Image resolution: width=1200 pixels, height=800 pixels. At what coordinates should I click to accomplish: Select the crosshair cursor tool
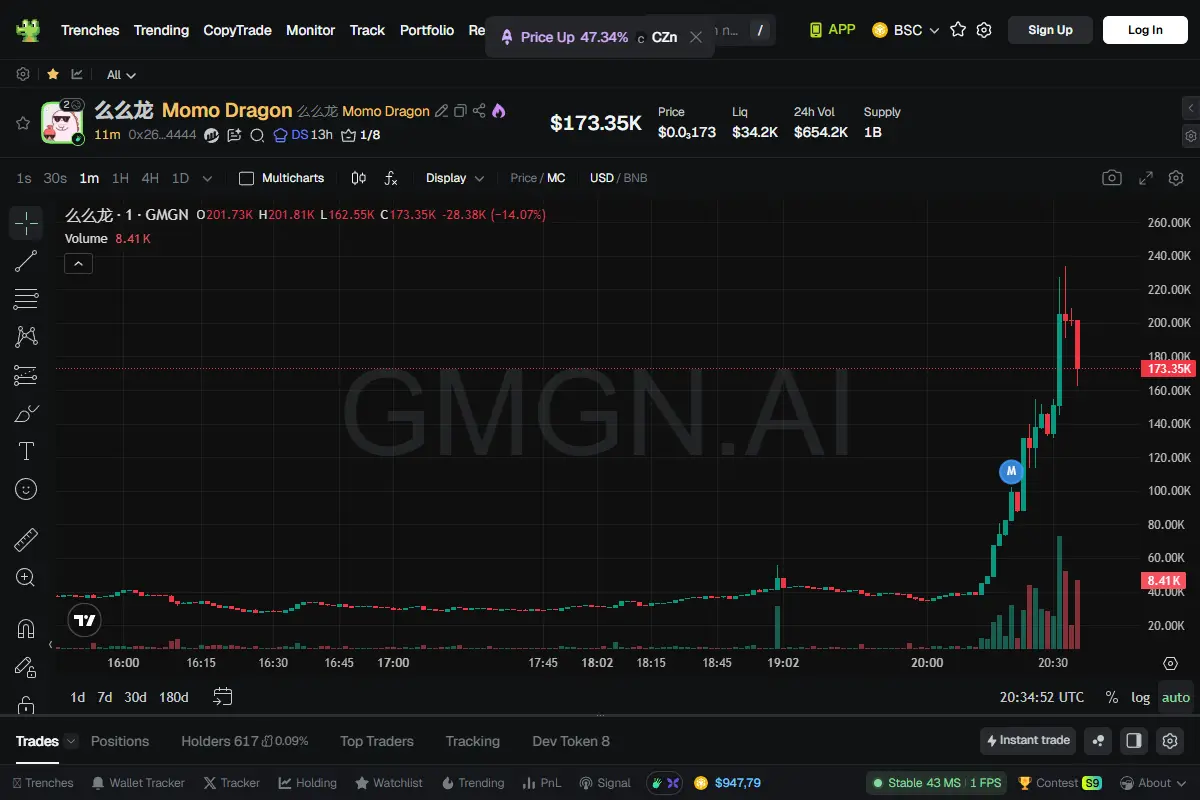(x=26, y=223)
